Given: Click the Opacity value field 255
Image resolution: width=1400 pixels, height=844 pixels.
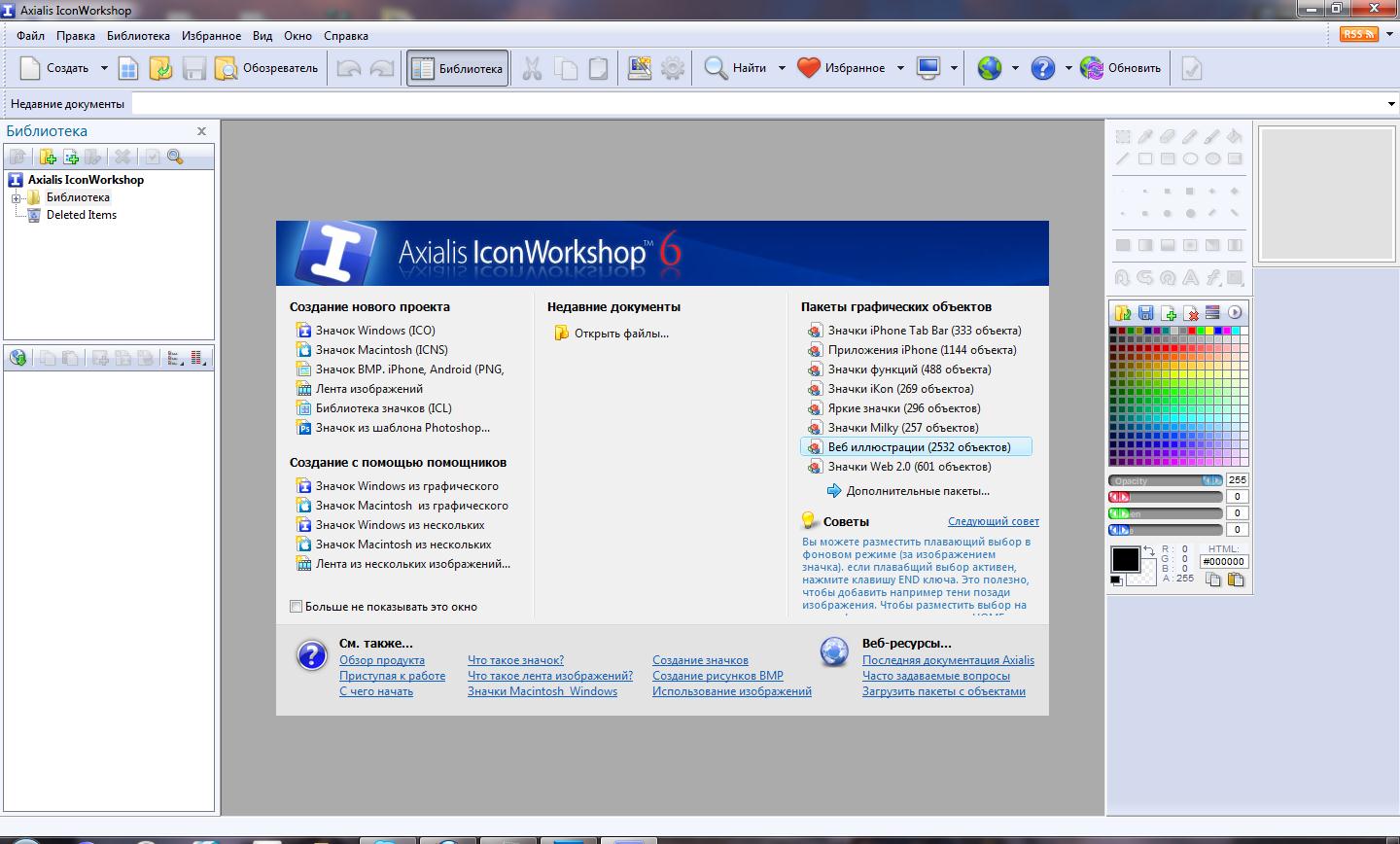Looking at the screenshot, I should (1237, 480).
